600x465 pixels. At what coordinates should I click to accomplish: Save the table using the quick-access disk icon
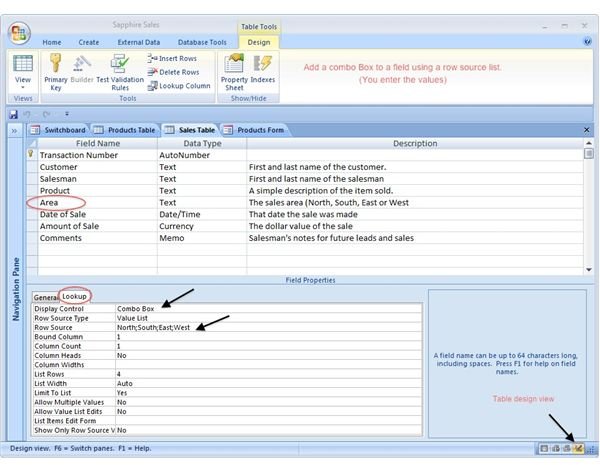pyautogui.click(x=13, y=114)
